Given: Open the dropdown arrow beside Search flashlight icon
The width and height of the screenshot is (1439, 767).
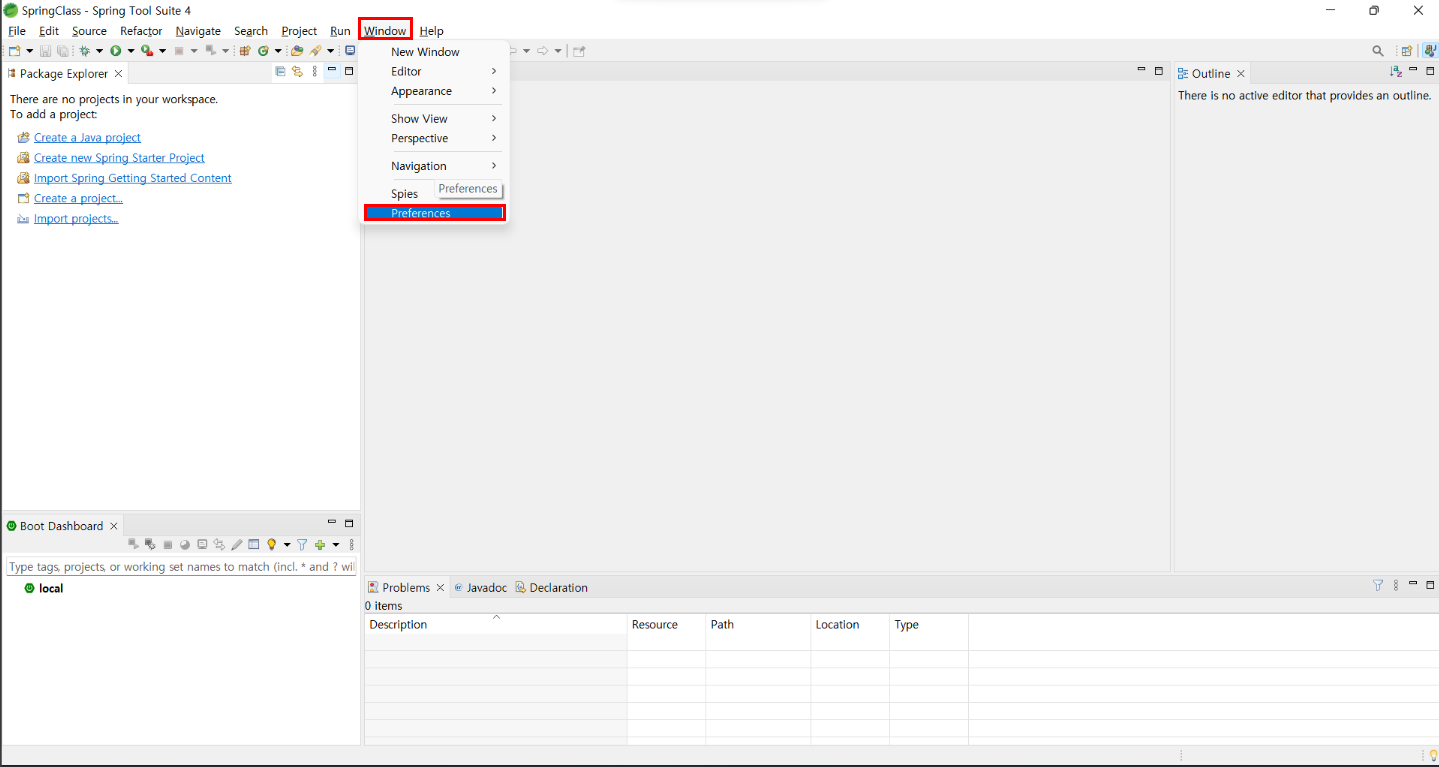Looking at the screenshot, I should 330,51.
